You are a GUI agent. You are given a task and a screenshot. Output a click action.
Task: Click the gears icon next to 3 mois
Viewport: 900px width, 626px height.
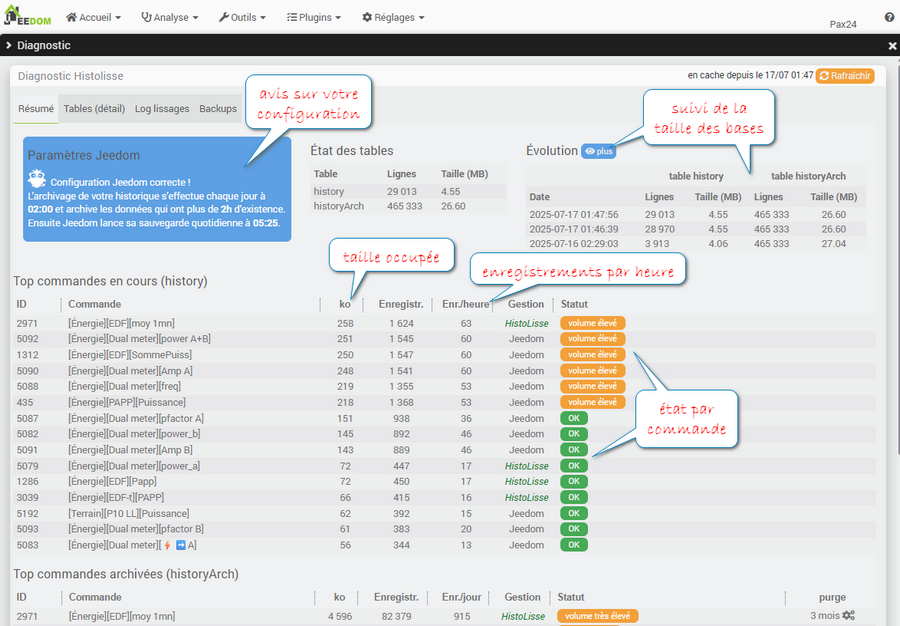tap(848, 615)
